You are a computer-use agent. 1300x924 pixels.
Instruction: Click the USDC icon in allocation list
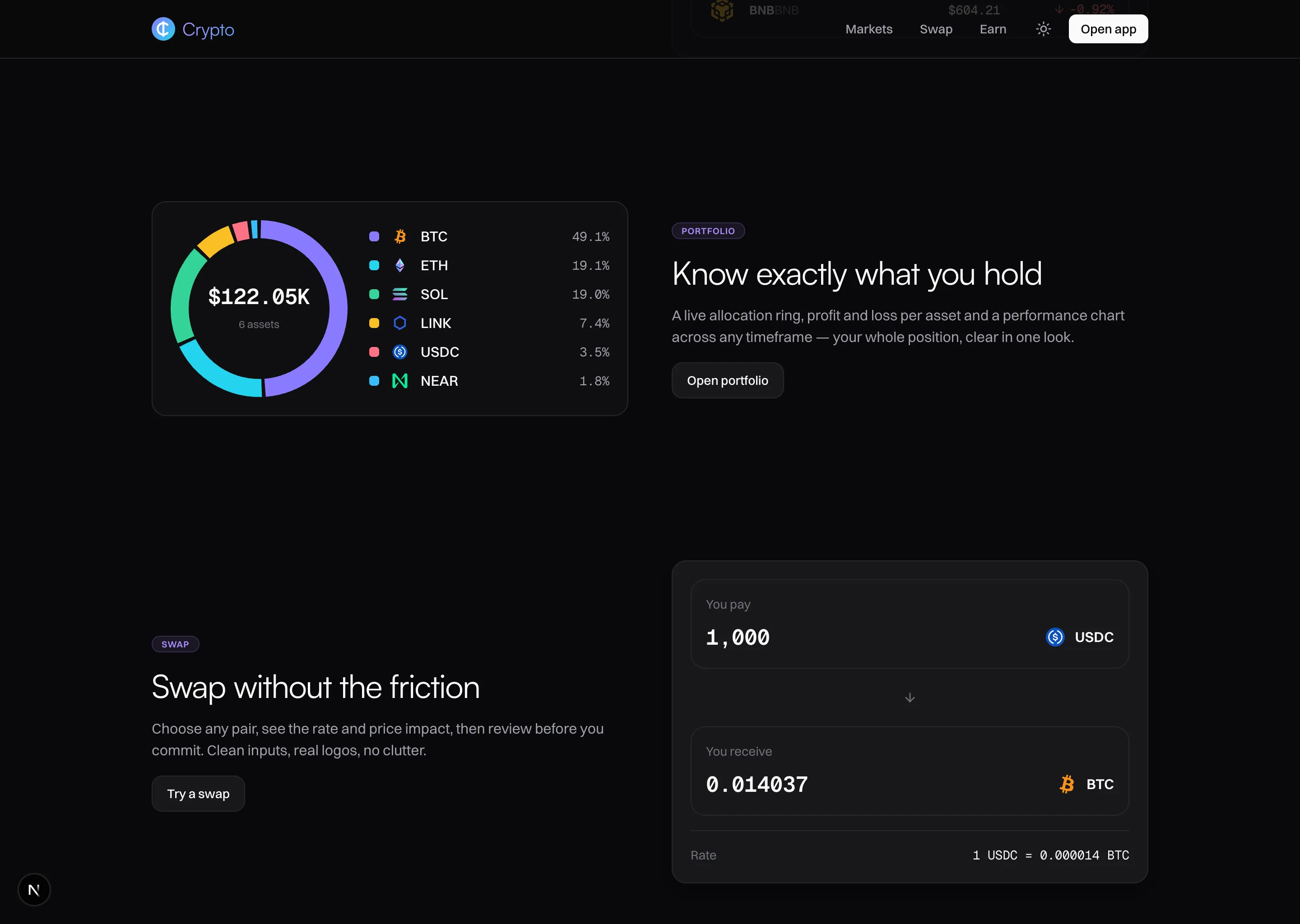[400, 352]
